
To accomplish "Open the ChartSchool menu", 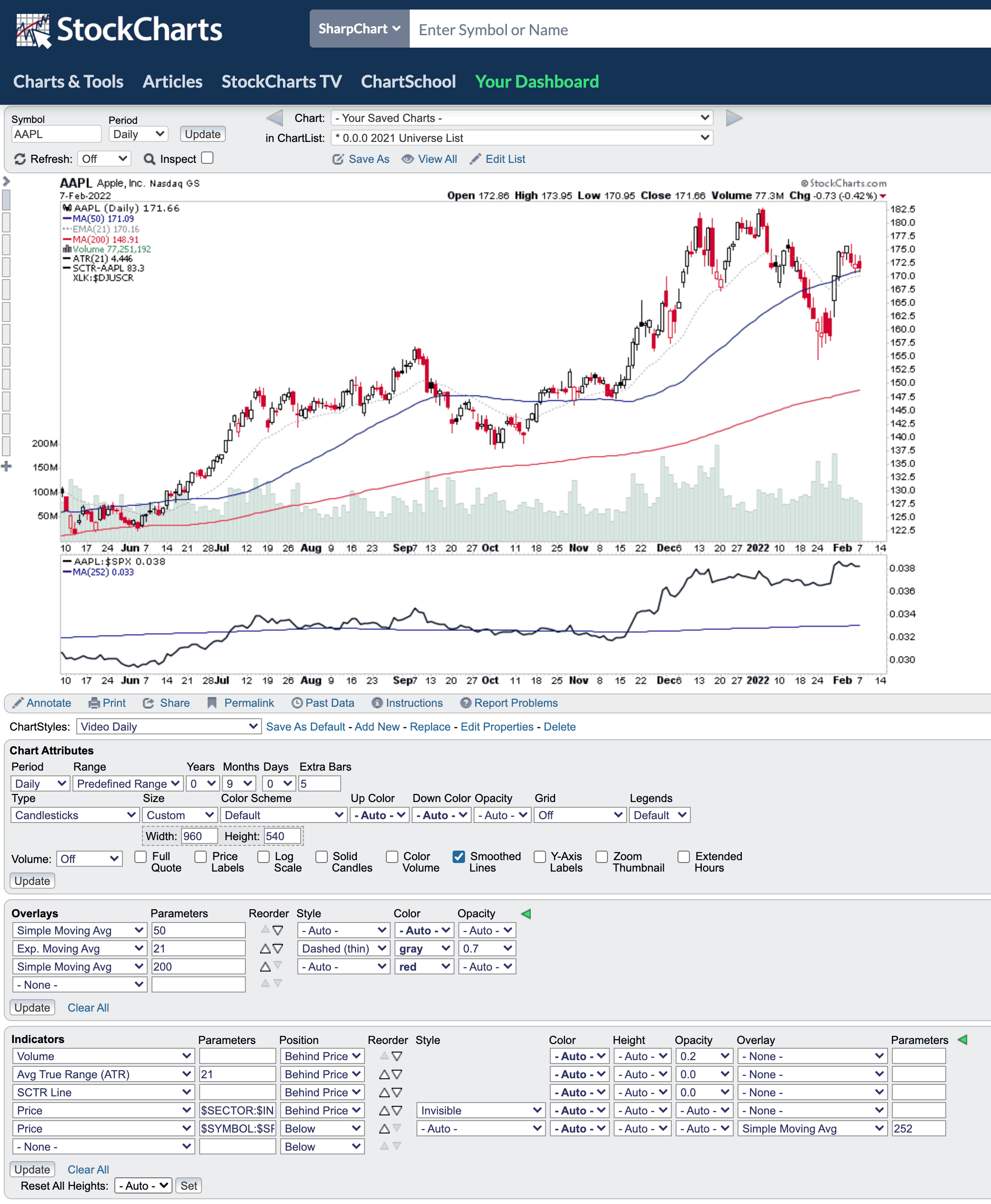I will pyautogui.click(x=407, y=81).
